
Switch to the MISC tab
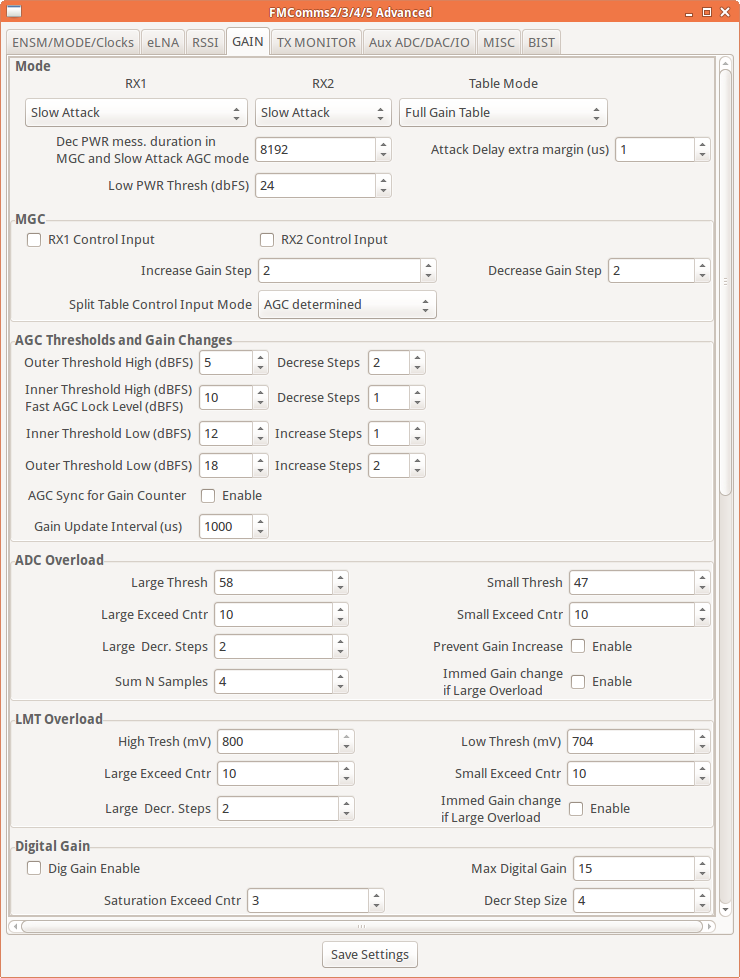click(499, 42)
